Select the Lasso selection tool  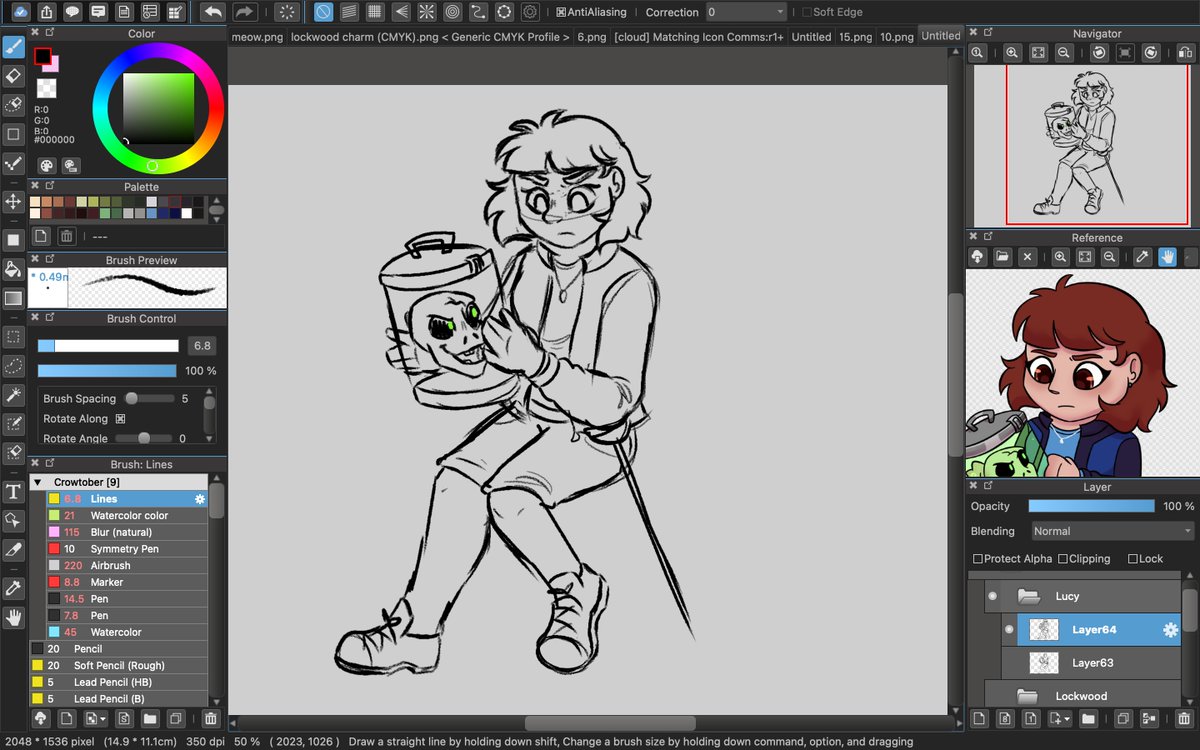click(x=13, y=366)
